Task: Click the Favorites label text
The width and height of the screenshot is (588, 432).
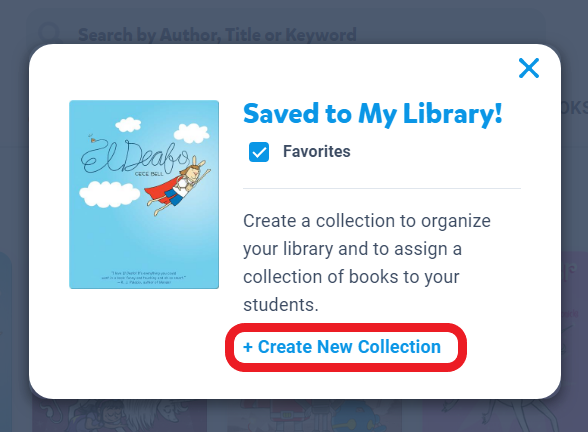Action: (x=316, y=152)
